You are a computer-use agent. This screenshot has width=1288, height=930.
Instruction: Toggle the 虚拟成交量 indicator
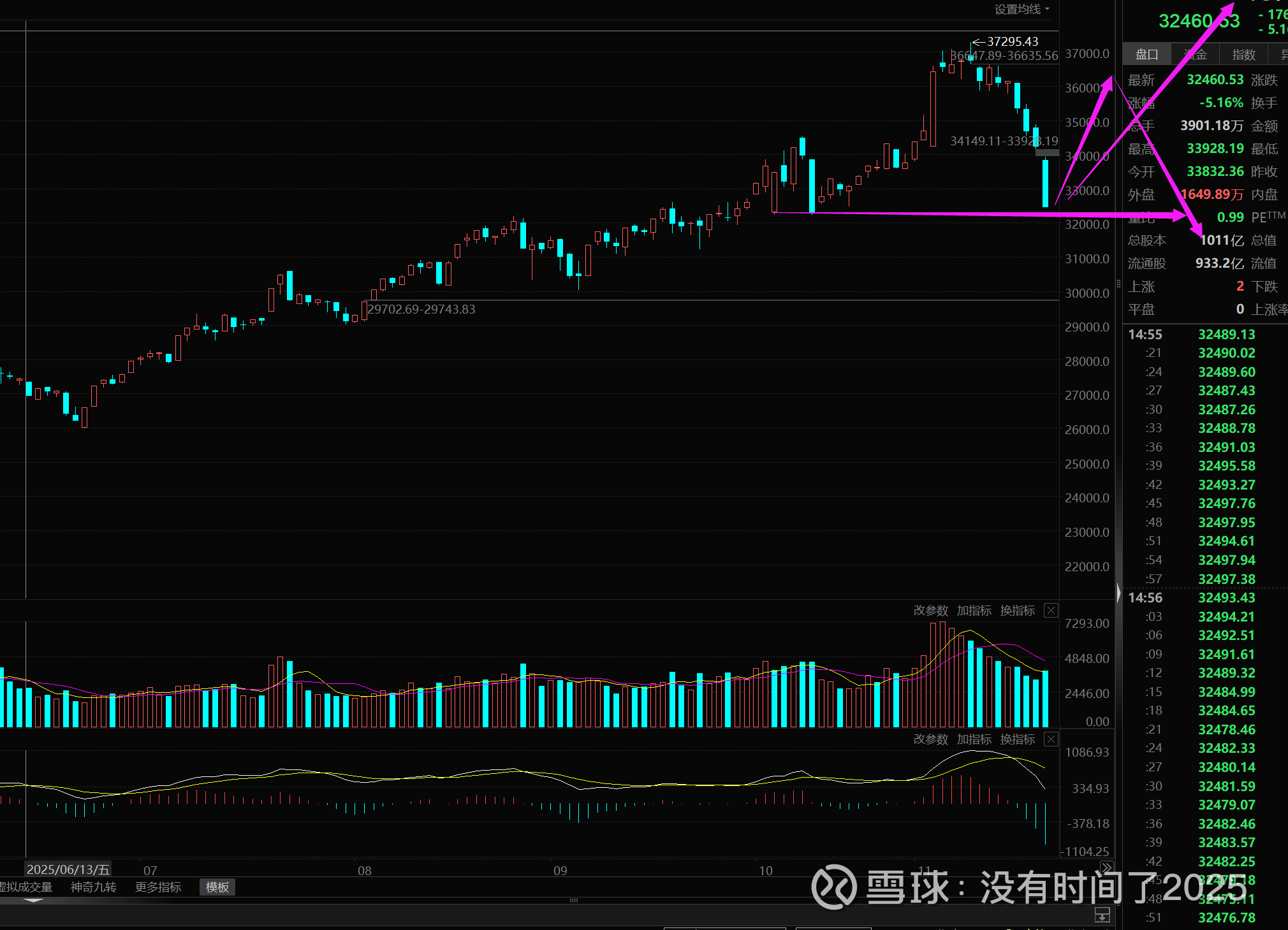[x=26, y=887]
